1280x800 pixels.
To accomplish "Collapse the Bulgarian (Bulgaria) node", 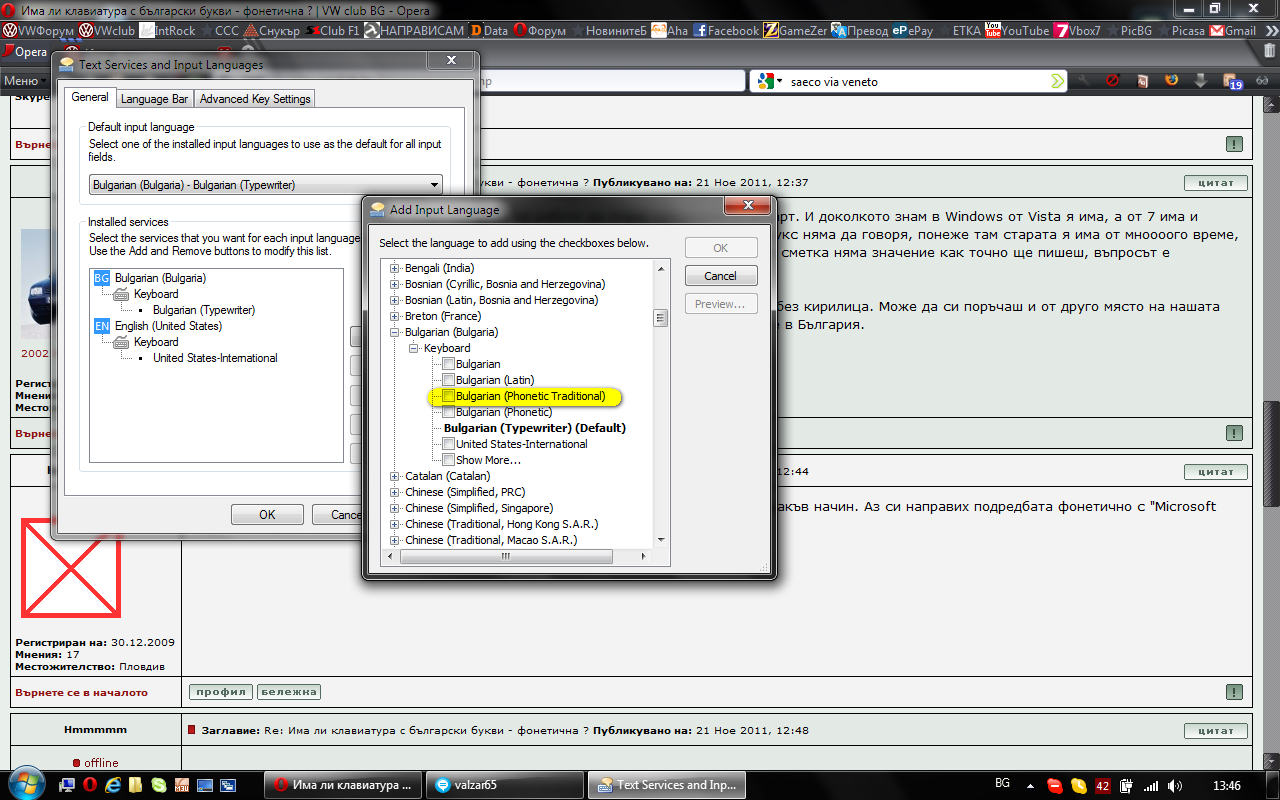I will (395, 332).
